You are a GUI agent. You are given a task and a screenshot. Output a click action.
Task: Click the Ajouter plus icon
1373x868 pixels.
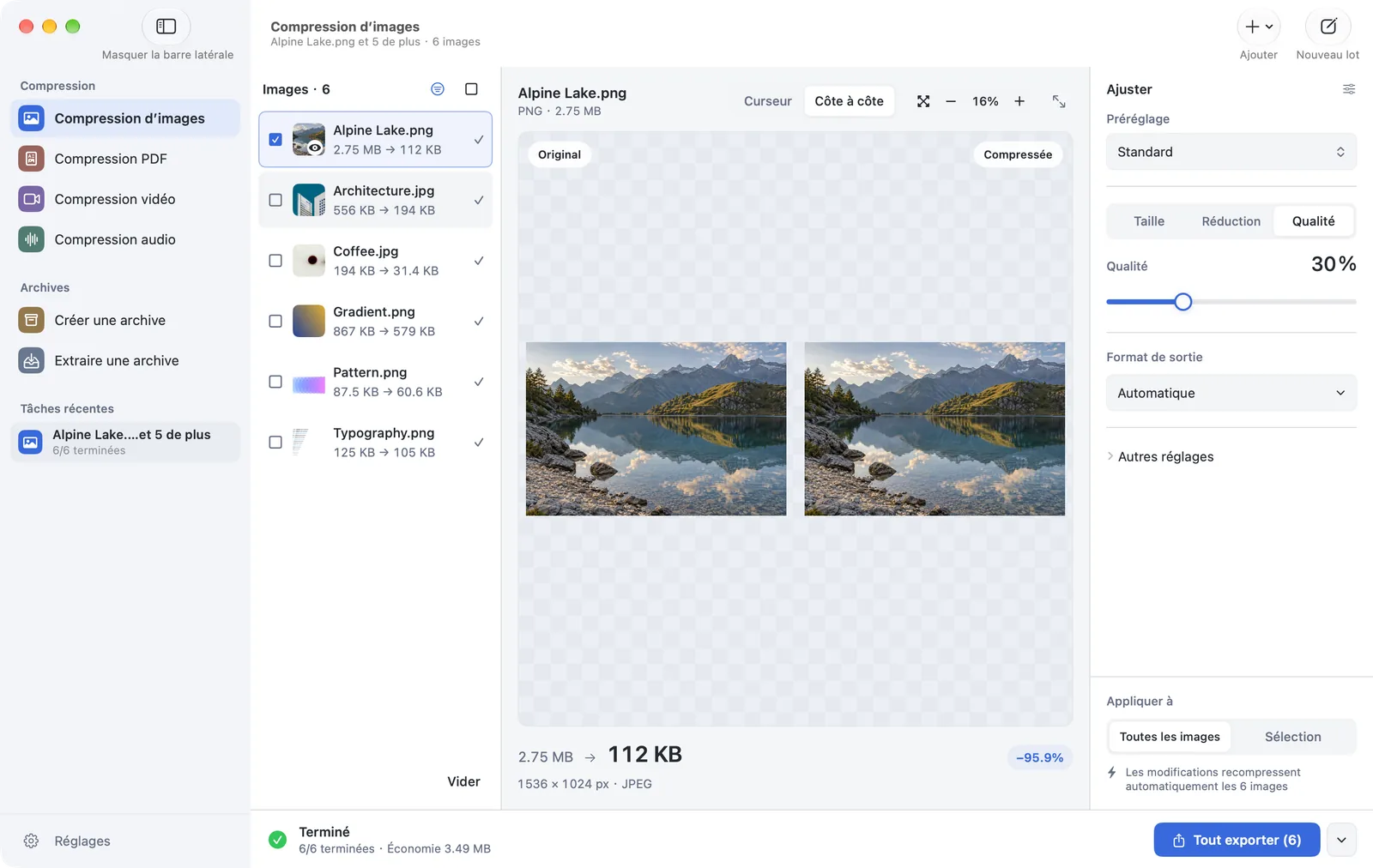tap(1258, 27)
